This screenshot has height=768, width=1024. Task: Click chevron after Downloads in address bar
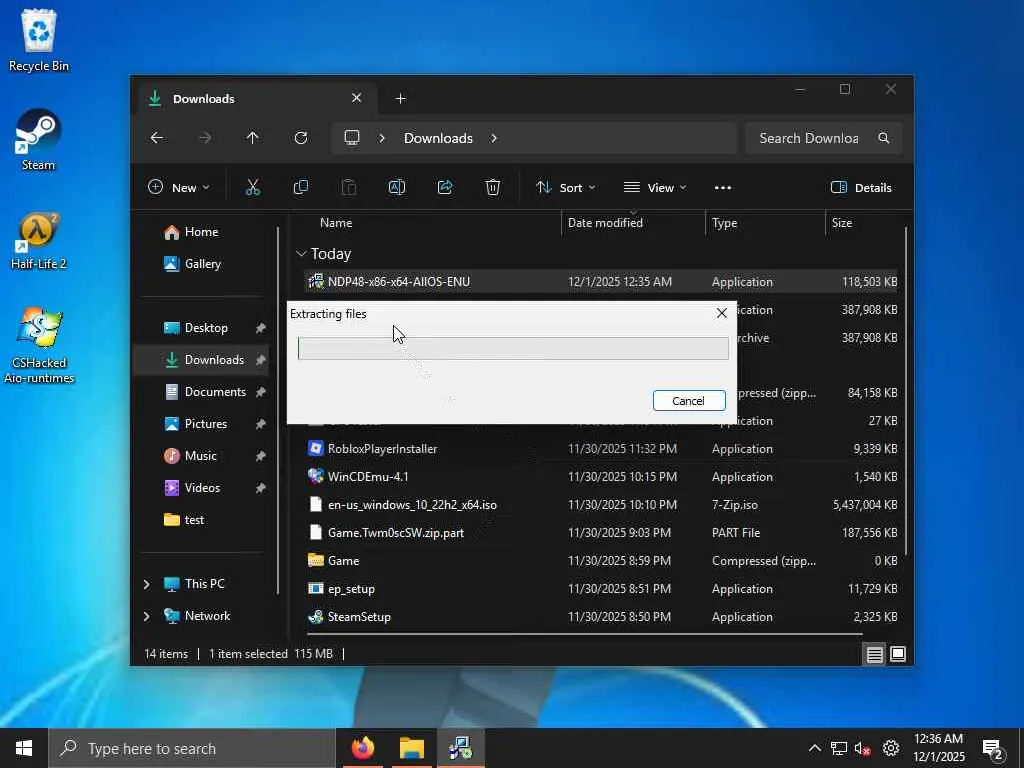point(494,138)
